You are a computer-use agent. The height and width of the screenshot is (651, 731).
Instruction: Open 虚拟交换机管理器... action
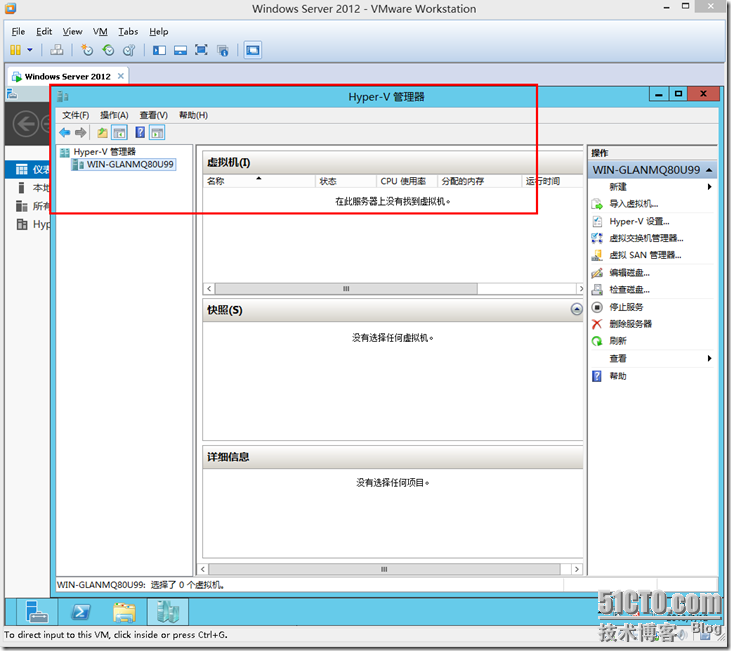tap(646, 238)
